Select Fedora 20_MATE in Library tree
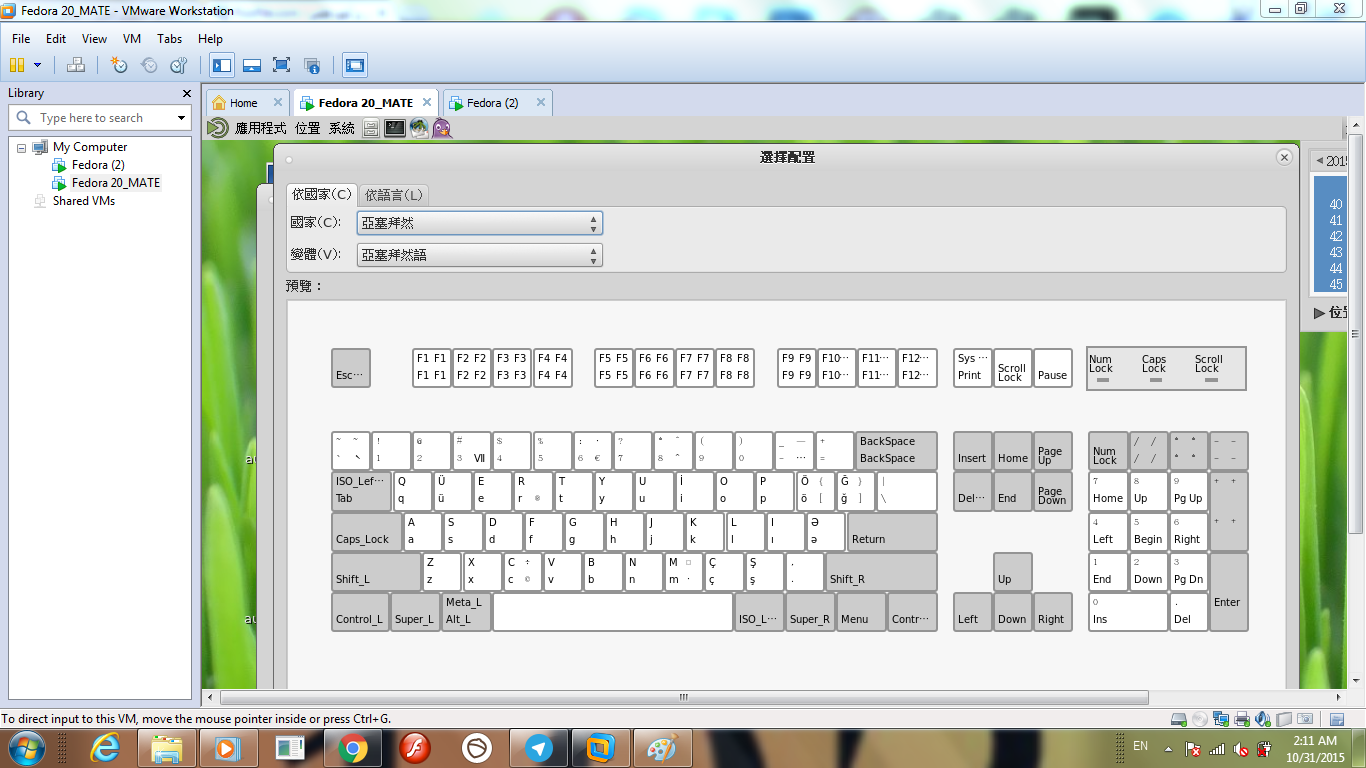The image size is (1366, 768). (x=116, y=183)
